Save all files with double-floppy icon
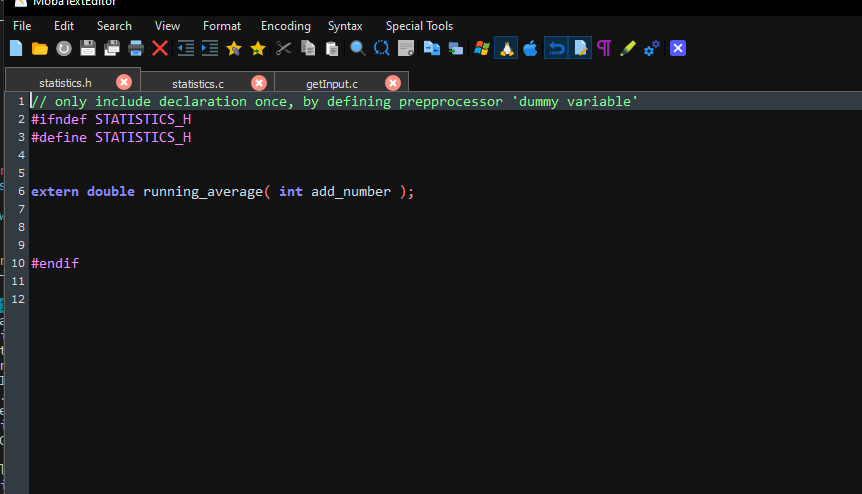This screenshot has width=862, height=494. pos(112,48)
